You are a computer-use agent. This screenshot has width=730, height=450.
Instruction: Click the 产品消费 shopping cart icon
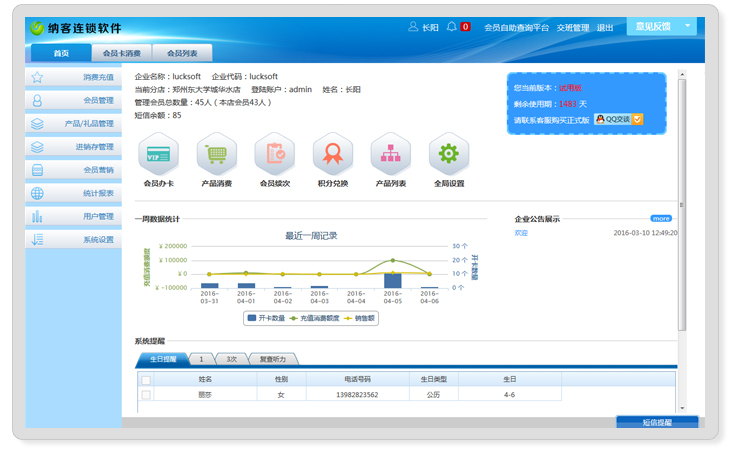pyautogui.click(x=216, y=155)
